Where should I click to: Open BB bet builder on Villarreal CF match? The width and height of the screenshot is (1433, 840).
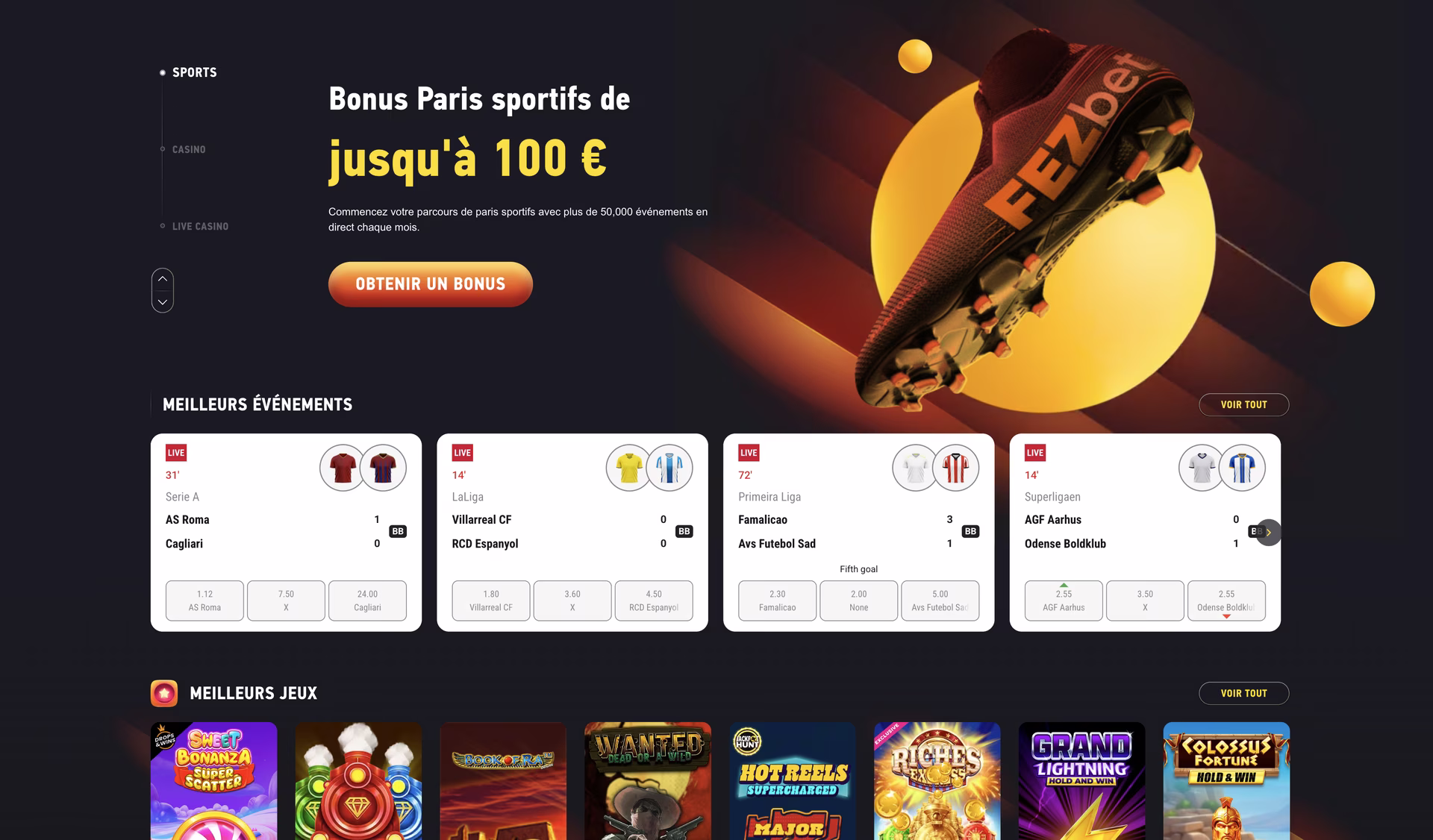[684, 531]
